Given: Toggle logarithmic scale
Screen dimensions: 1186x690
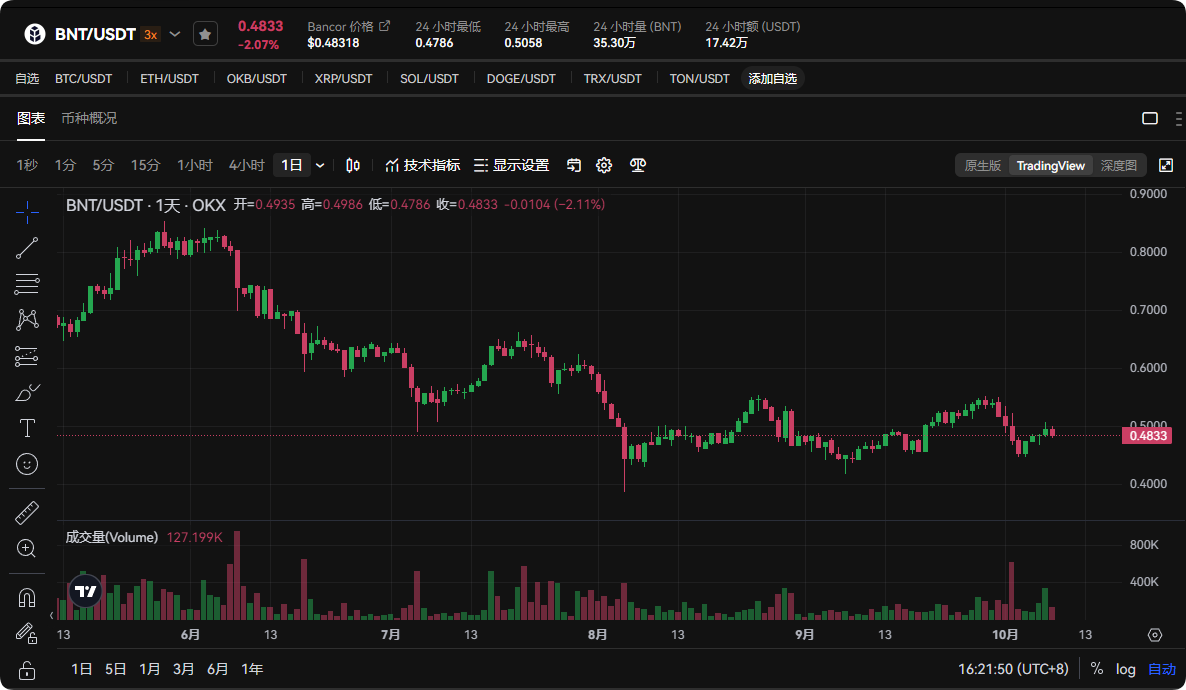Looking at the screenshot, I should pos(1126,669).
